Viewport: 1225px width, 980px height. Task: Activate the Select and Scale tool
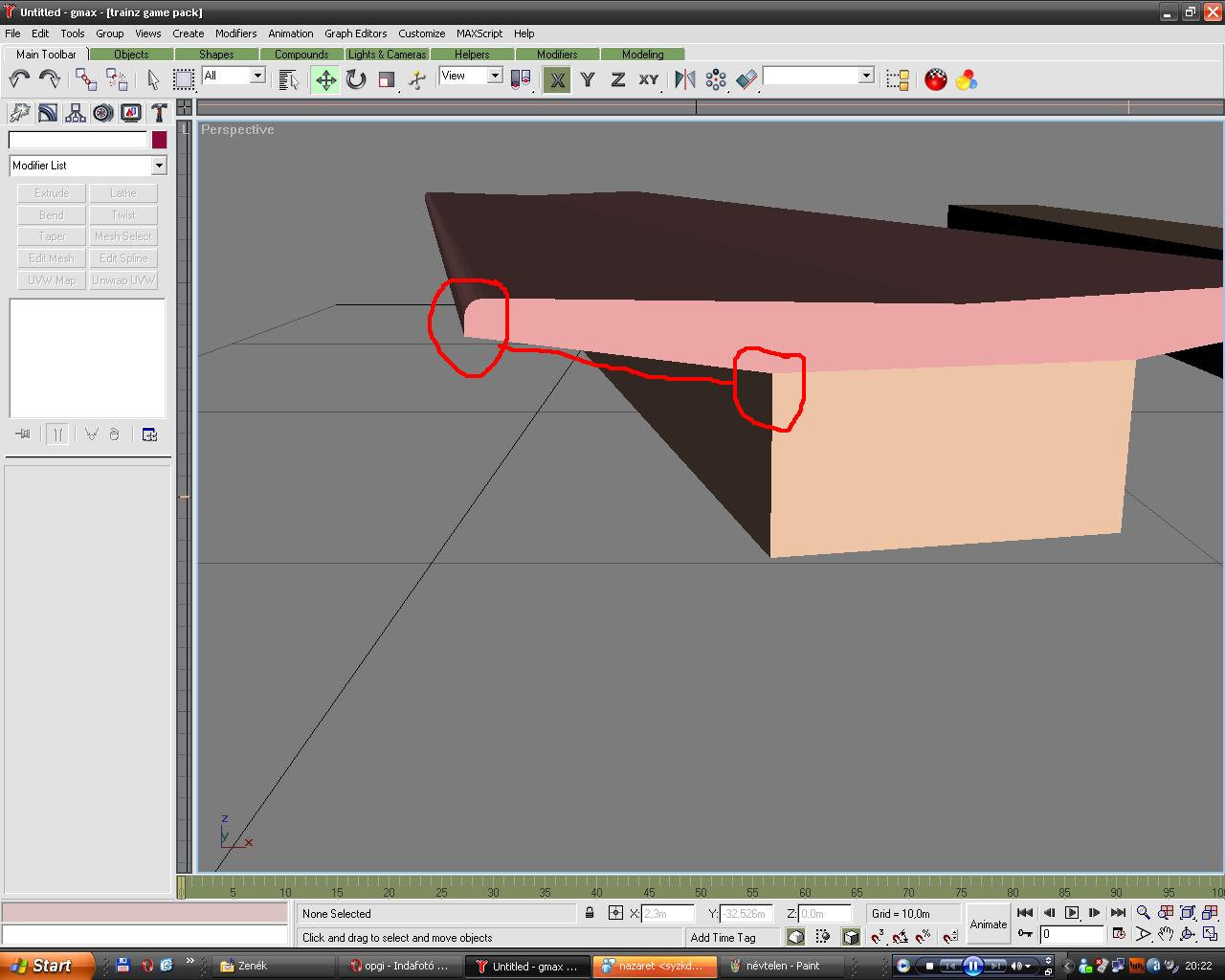click(x=387, y=80)
